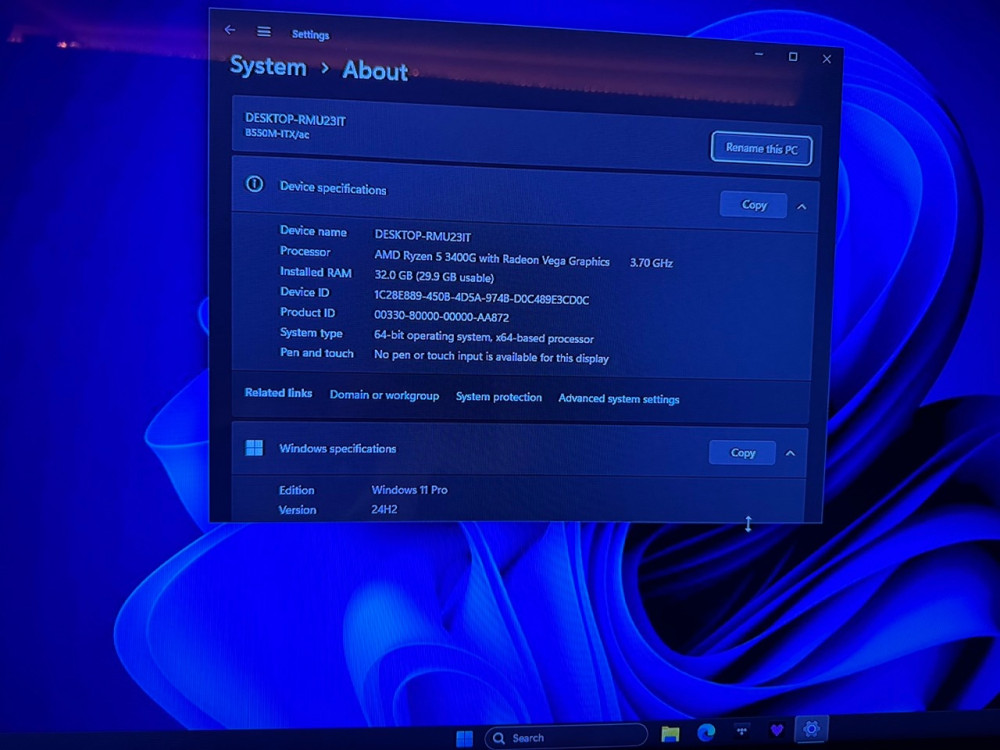Open the hamburger navigation menu
Viewport: 1000px width, 750px height.
click(x=264, y=32)
